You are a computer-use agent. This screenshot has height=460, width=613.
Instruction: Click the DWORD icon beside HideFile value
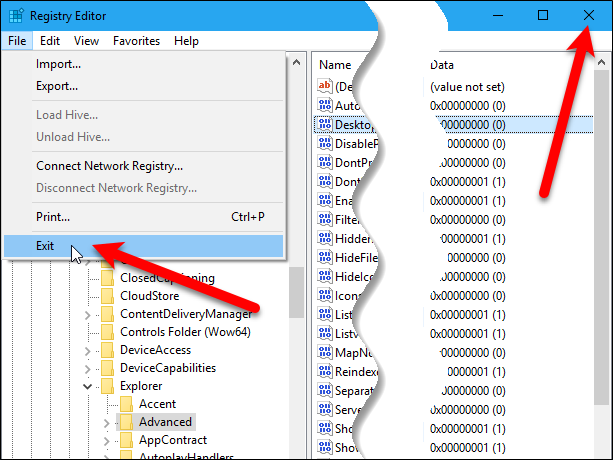tap(324, 258)
